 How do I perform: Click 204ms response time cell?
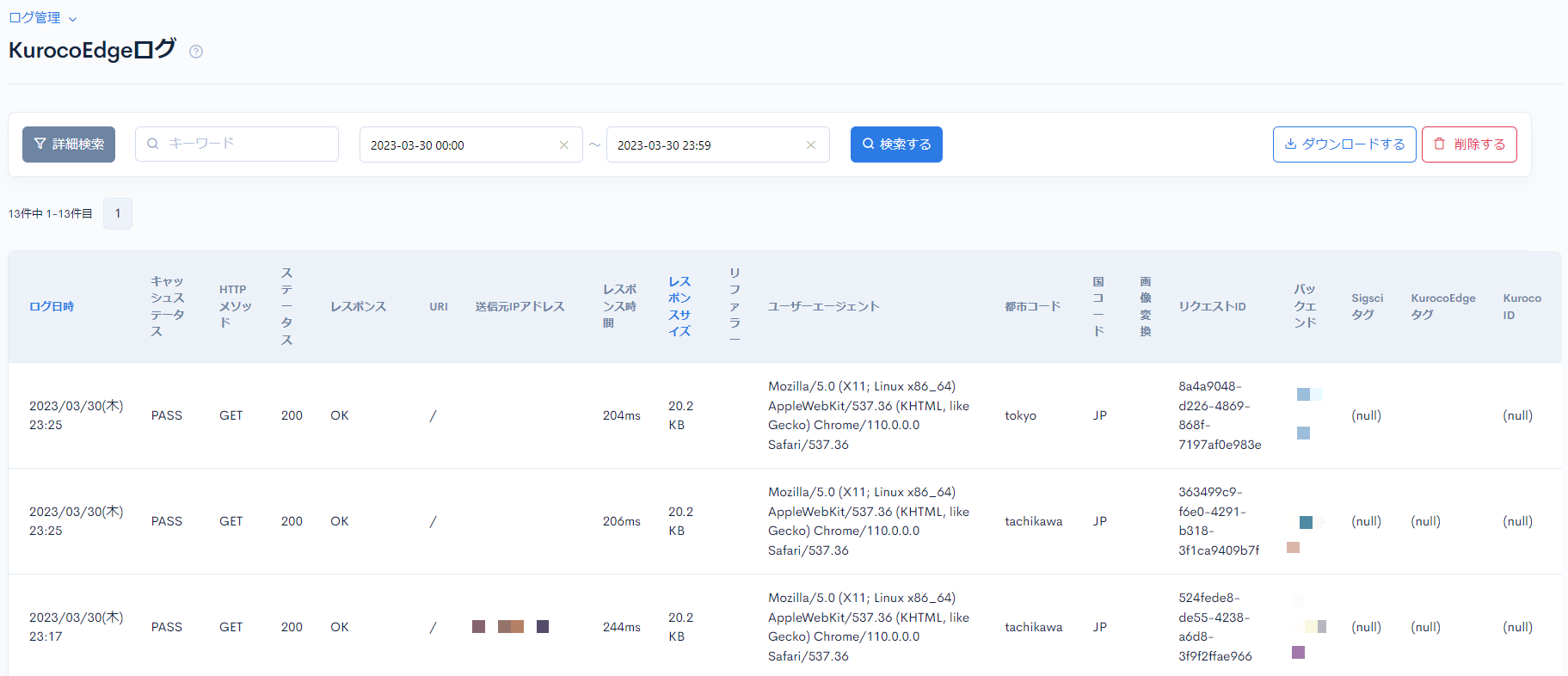click(x=621, y=415)
